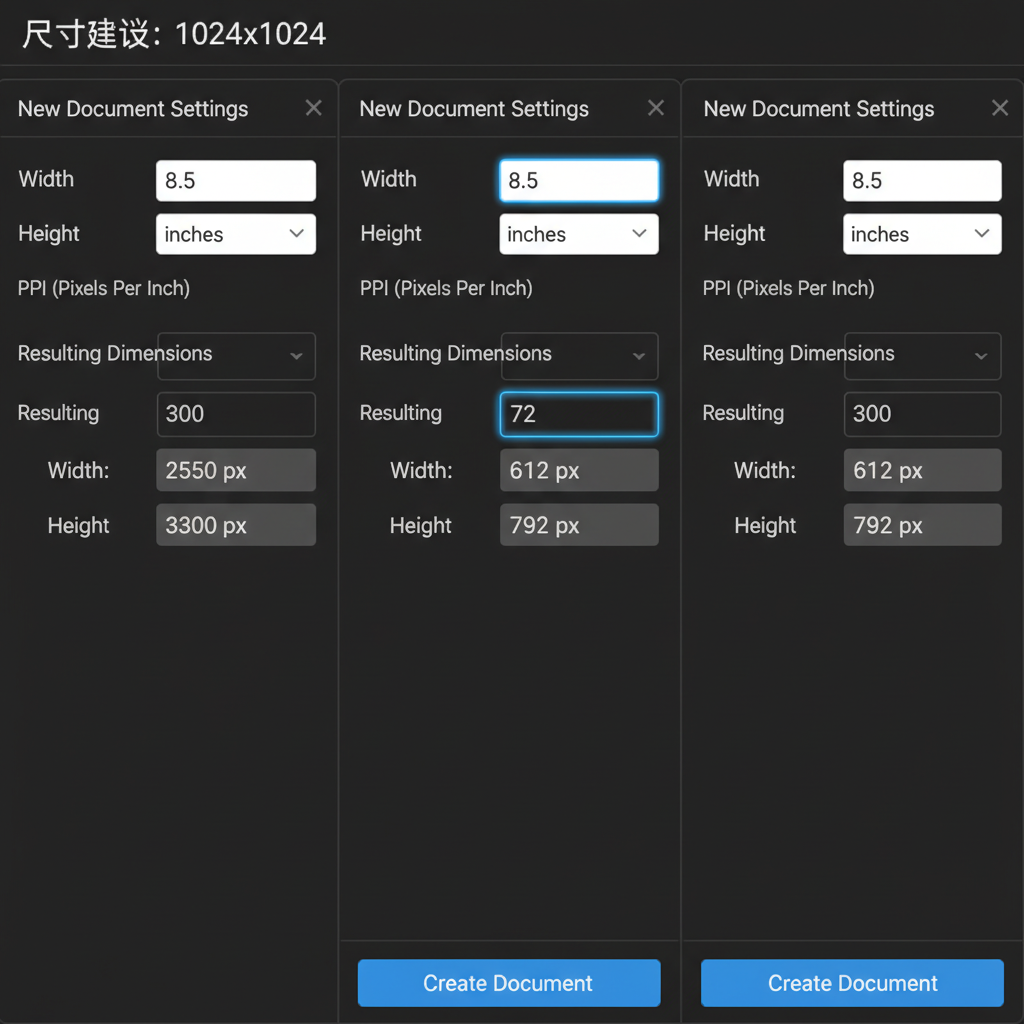Screen dimensions: 1024x1024
Task: Click the focused Width 8.5 field in middle panel
Action: [x=579, y=180]
